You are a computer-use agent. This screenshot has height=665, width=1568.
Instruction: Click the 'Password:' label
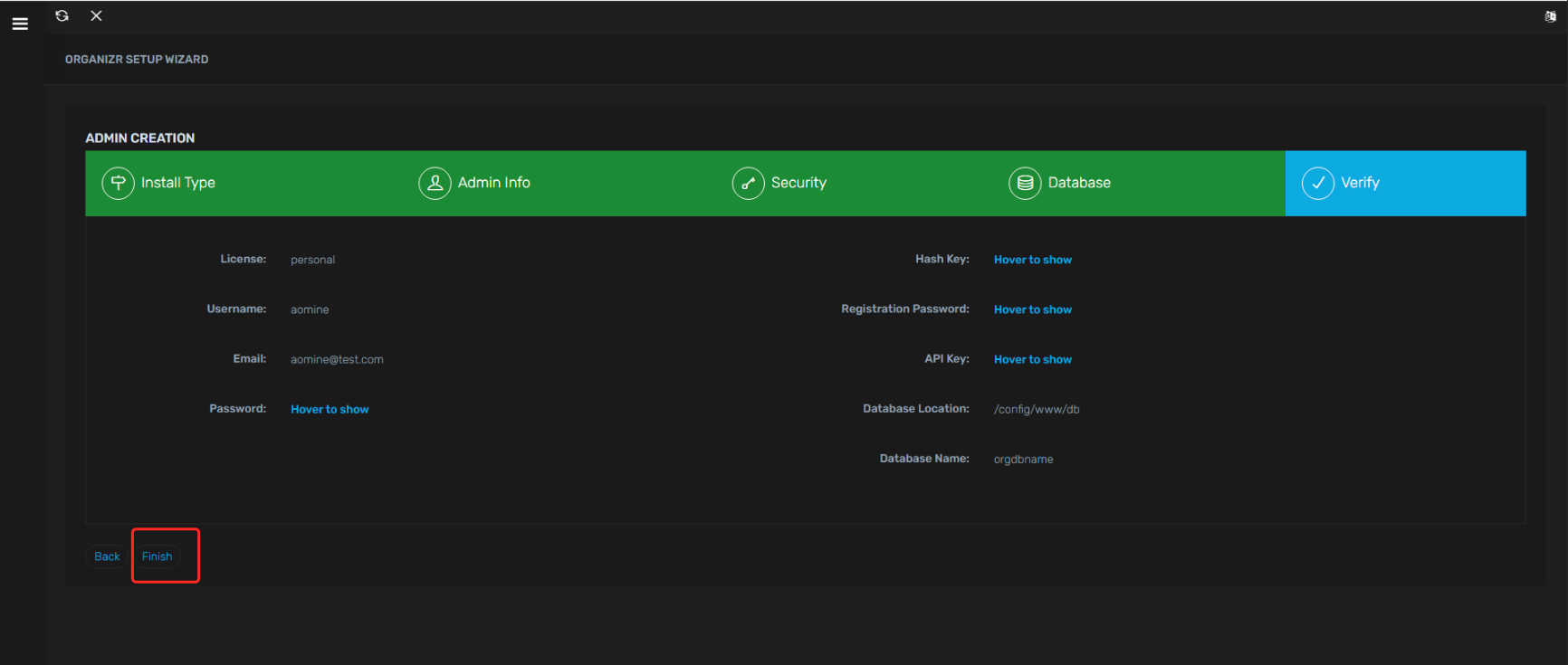click(238, 408)
